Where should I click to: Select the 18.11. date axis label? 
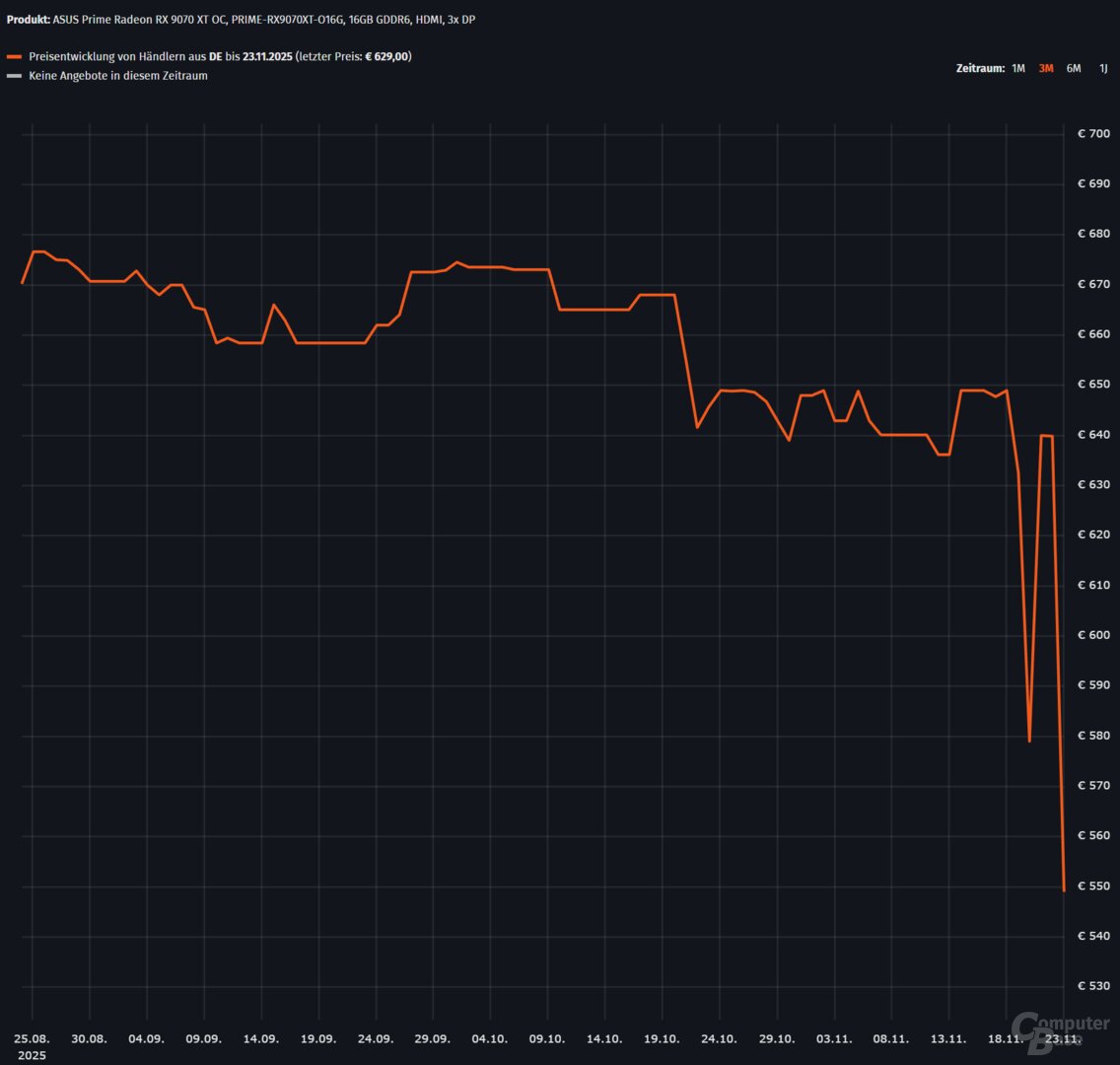pos(1006,1038)
